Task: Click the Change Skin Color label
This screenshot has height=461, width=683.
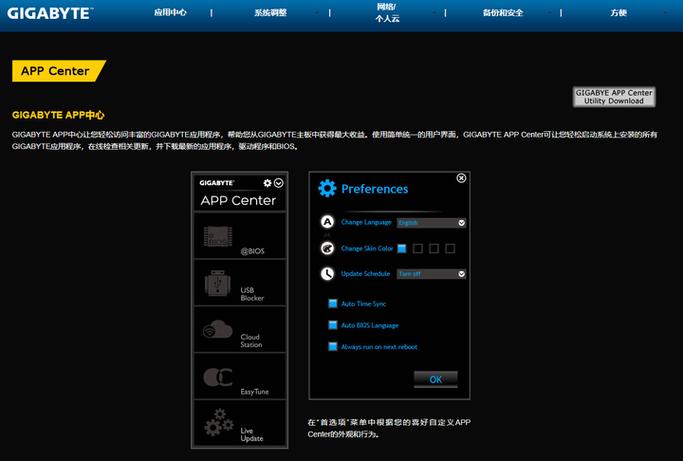Action: point(367,248)
